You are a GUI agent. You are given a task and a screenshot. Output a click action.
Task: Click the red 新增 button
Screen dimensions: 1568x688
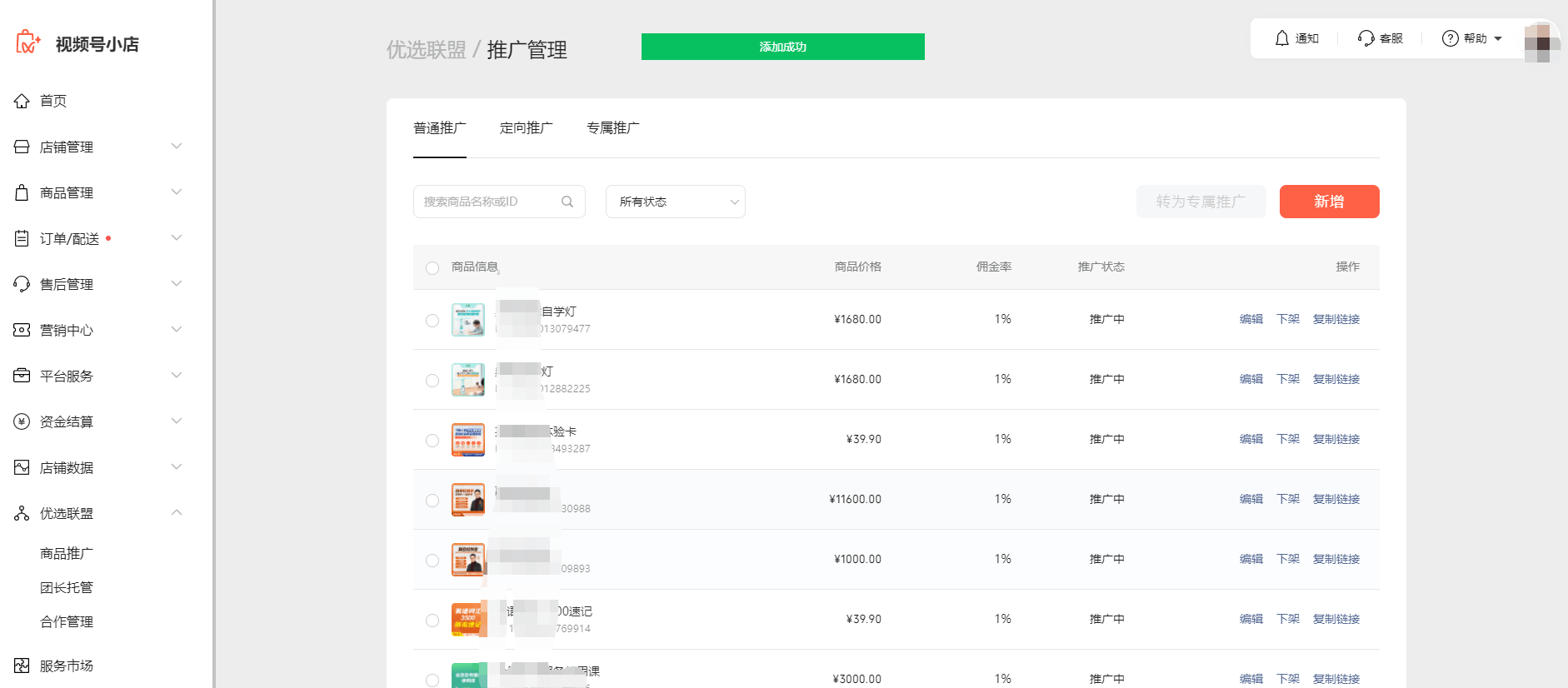(x=1329, y=202)
